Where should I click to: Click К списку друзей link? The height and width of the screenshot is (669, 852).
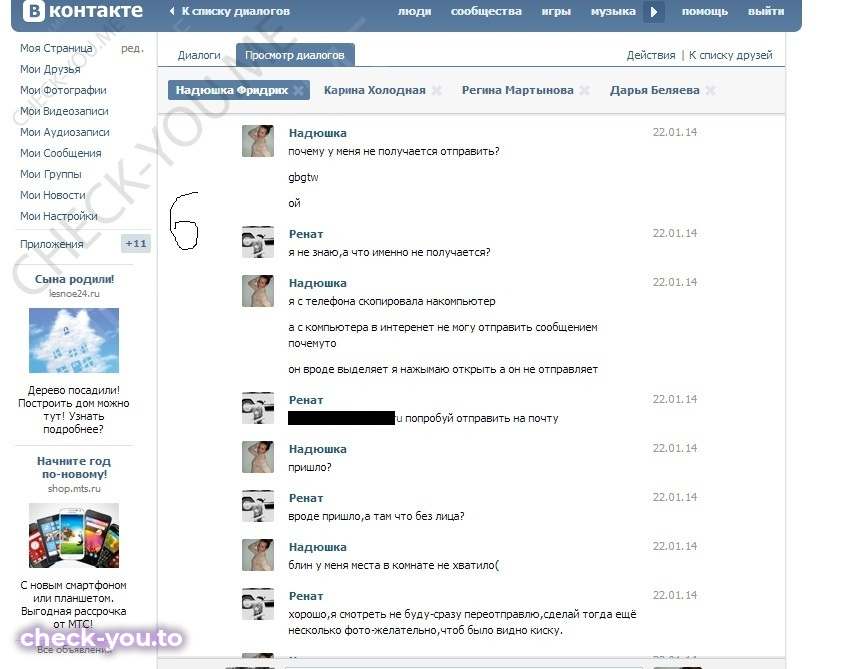pos(730,55)
